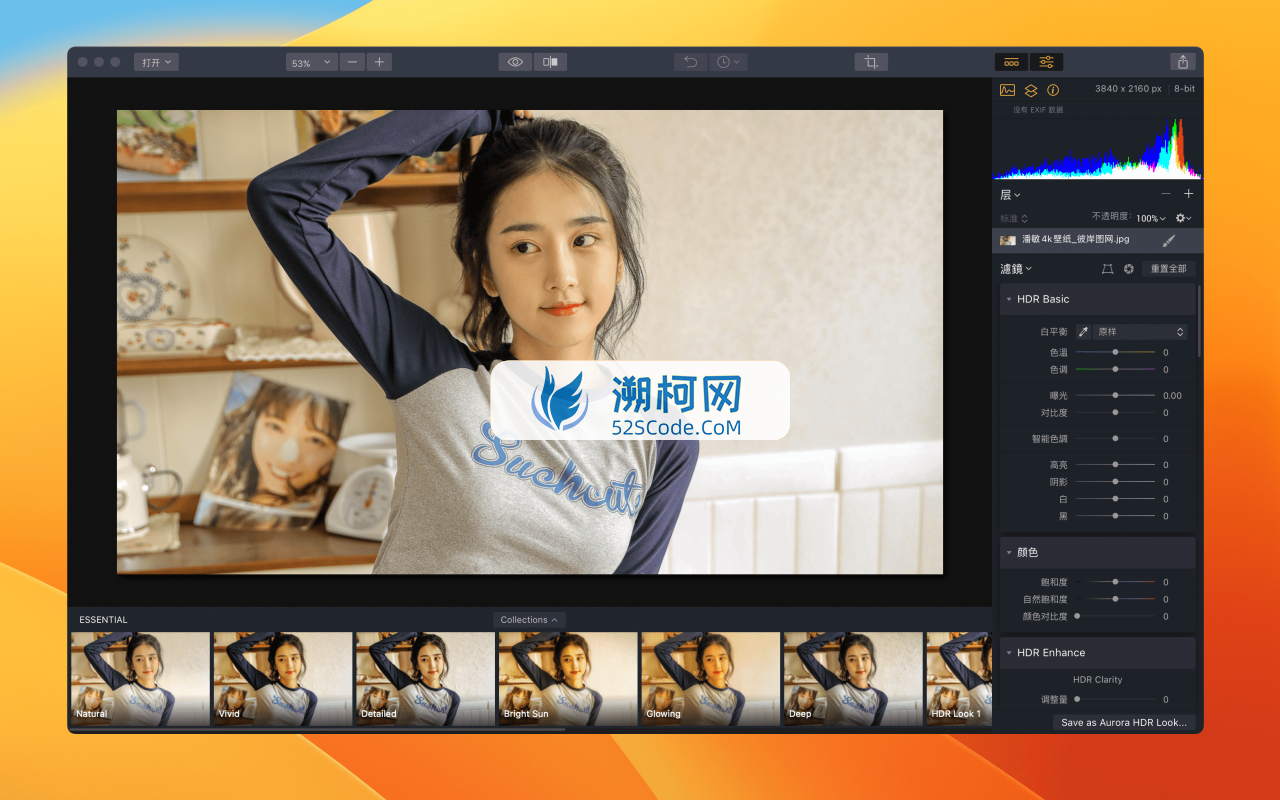Click the exposure value 0.00 field
The image size is (1280, 800).
click(1172, 395)
